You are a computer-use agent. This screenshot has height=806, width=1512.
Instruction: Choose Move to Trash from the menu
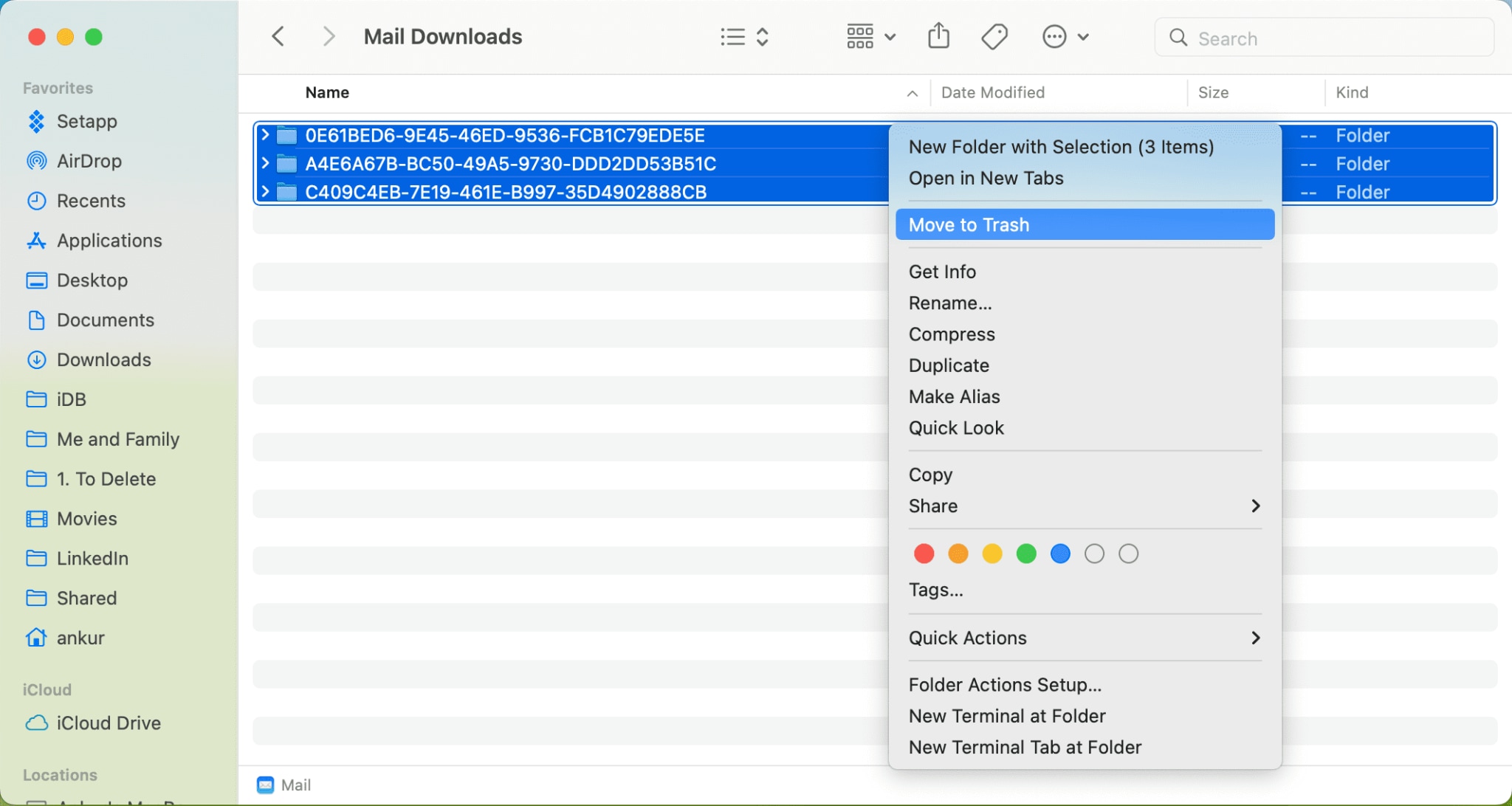[x=969, y=224]
